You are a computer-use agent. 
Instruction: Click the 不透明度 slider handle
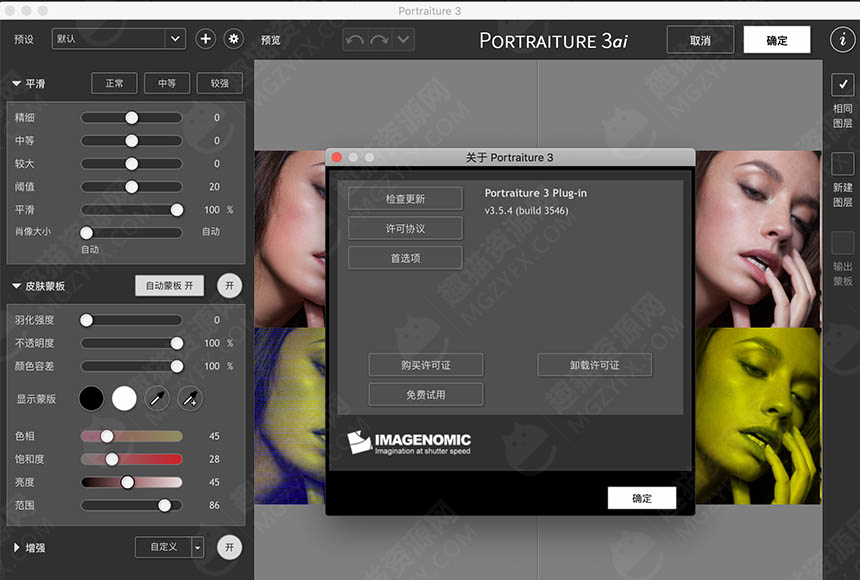[x=177, y=343]
